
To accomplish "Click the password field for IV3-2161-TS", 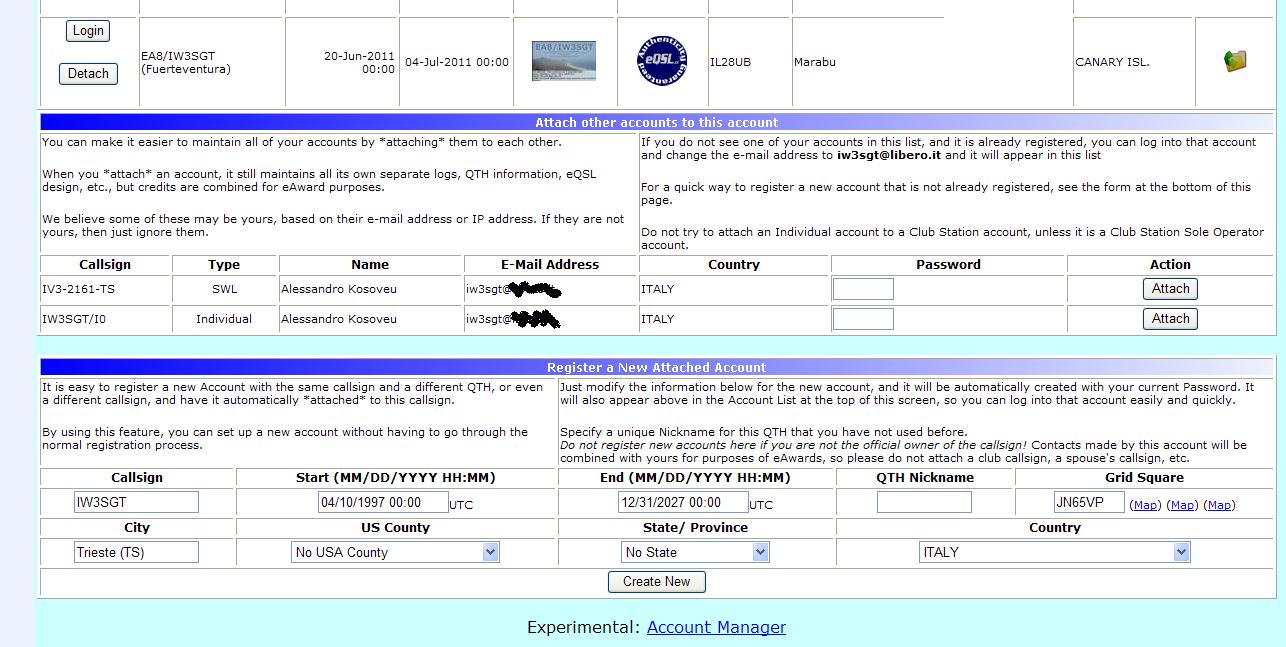I will click(x=863, y=289).
